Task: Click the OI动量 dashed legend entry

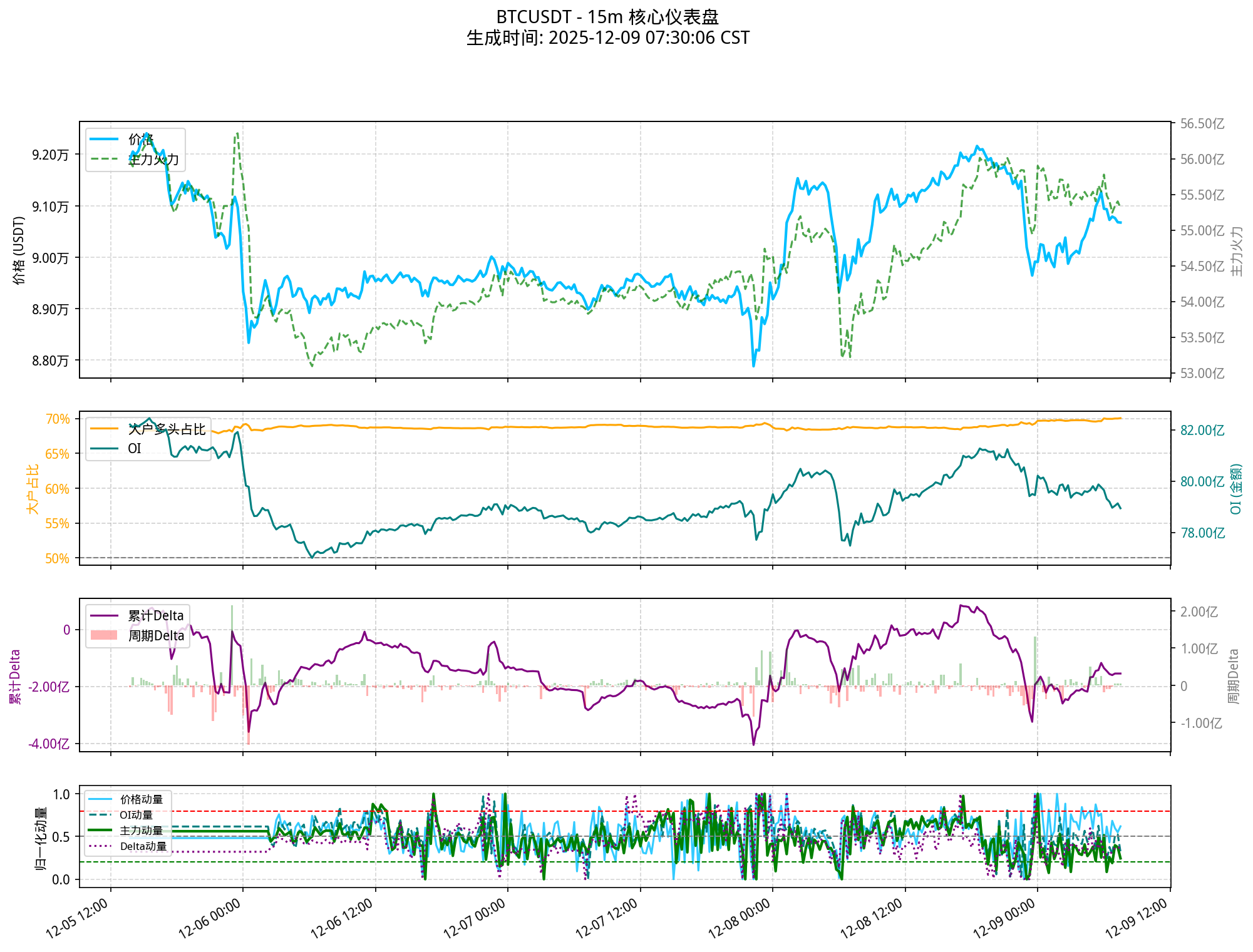Action: click(x=136, y=815)
